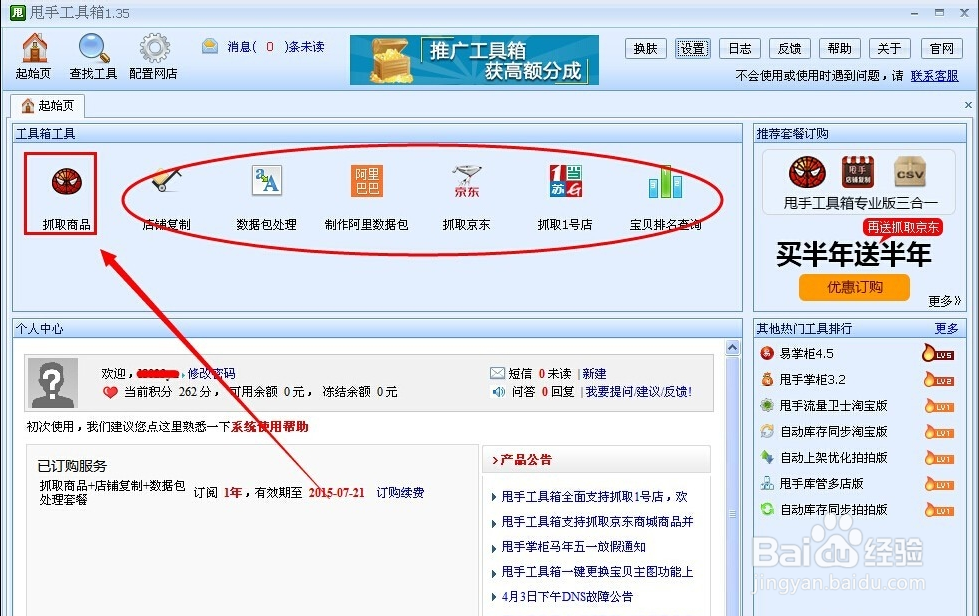This screenshot has height=616, width=979.
Task: Click 甩手工具箱专业版三合一 label
Action: click(861, 203)
